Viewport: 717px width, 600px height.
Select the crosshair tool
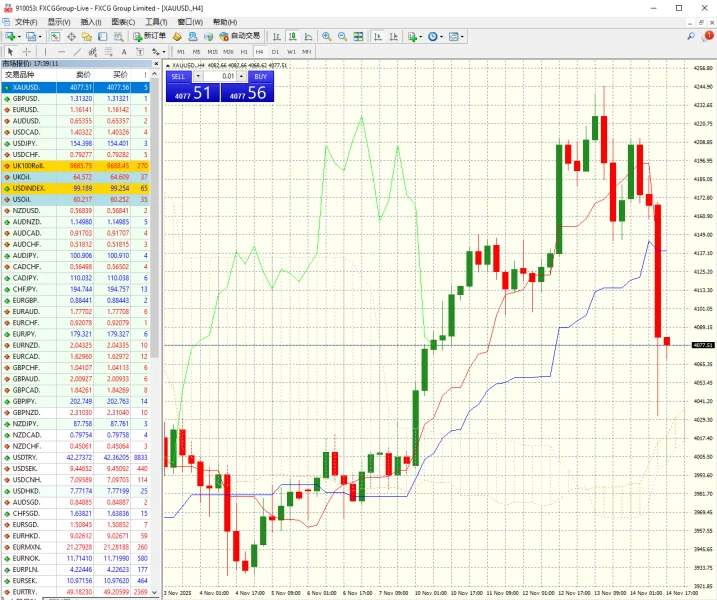point(27,52)
